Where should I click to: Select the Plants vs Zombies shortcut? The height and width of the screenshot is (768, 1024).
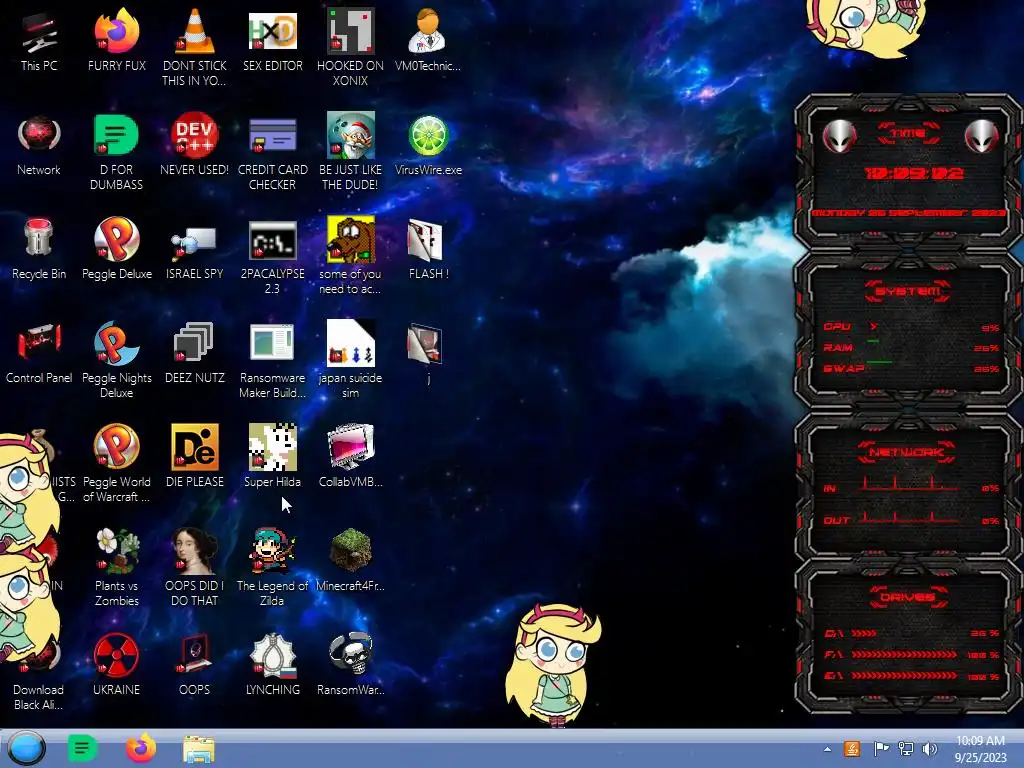point(118,550)
